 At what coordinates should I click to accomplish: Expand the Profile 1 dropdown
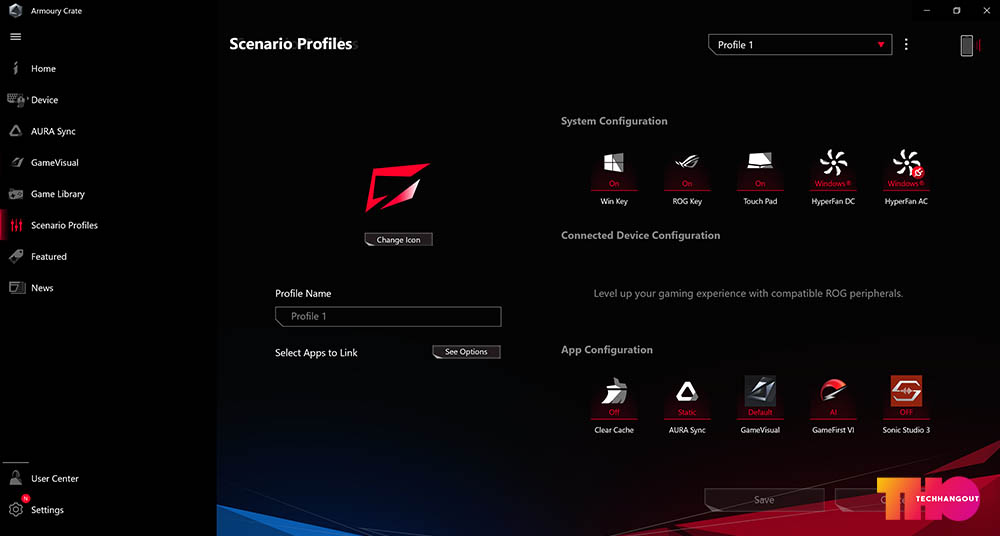coord(800,45)
